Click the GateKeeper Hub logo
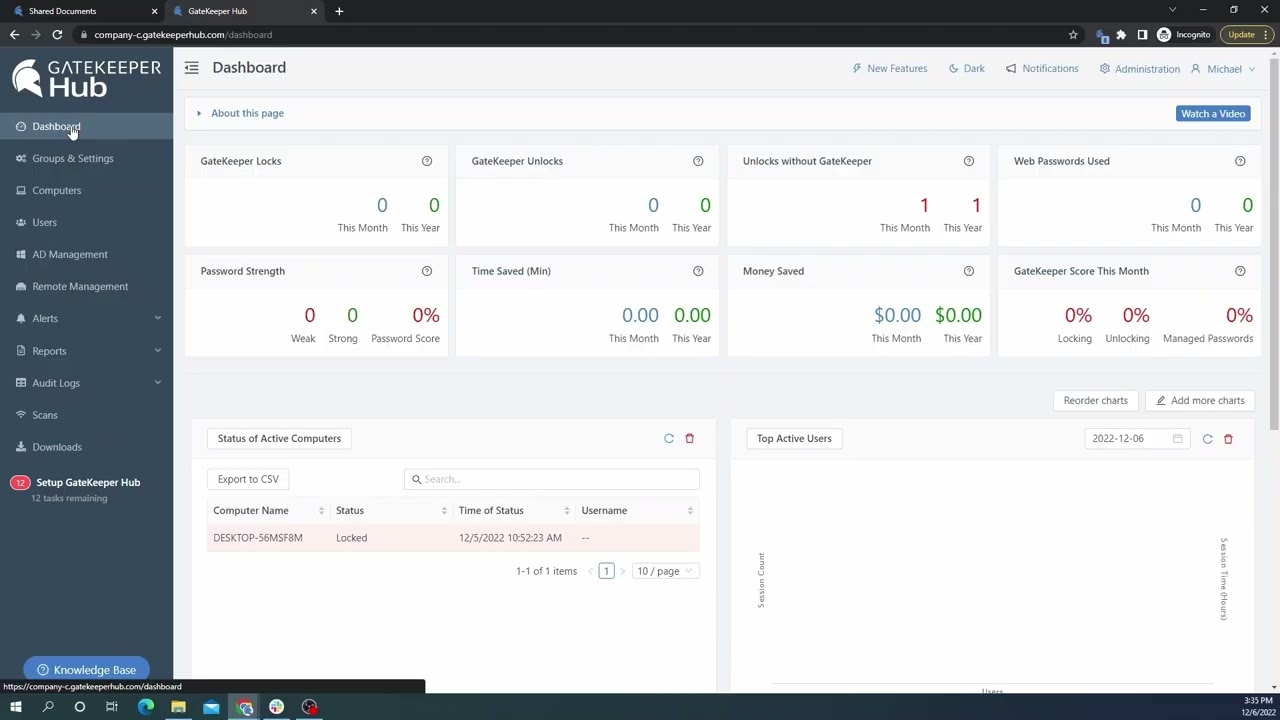This screenshot has height=720, width=1280. point(86,78)
